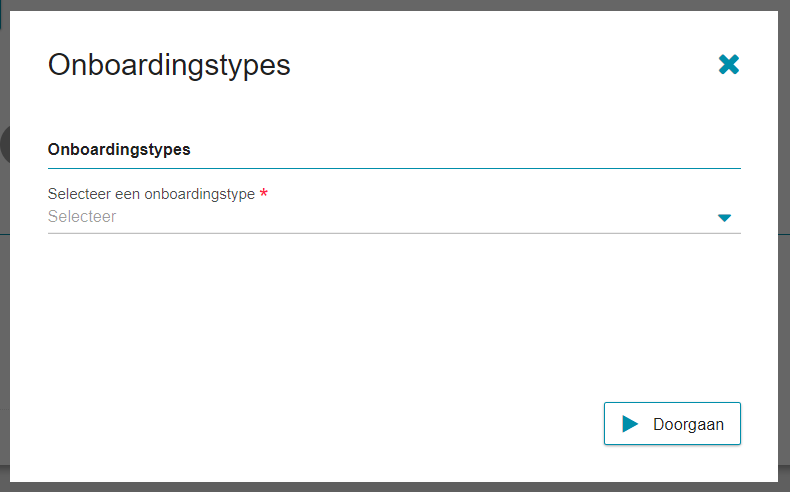
Task: Click the gray underline of the Selecteer field
Action: click(x=394, y=233)
